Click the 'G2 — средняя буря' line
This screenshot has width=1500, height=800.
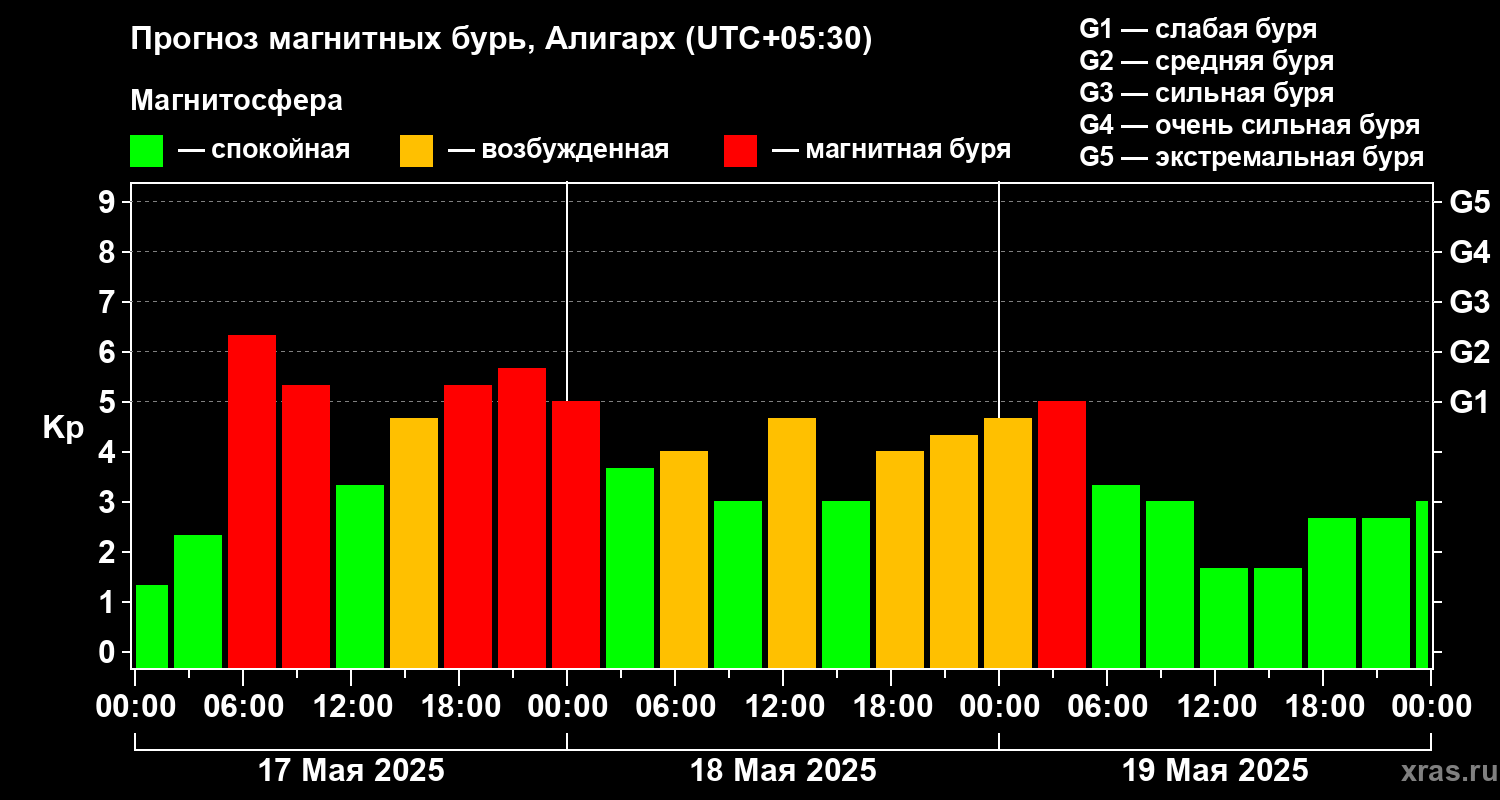pyautogui.click(x=1206, y=61)
